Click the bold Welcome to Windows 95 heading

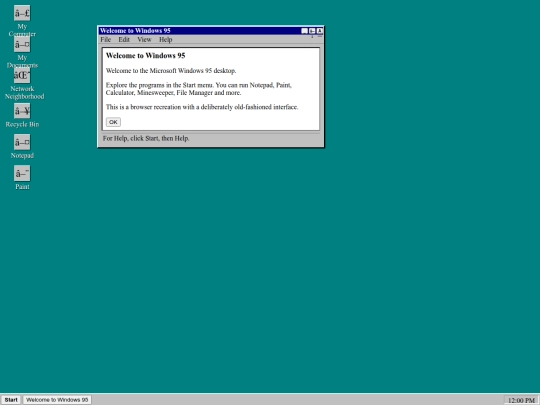[146, 55]
